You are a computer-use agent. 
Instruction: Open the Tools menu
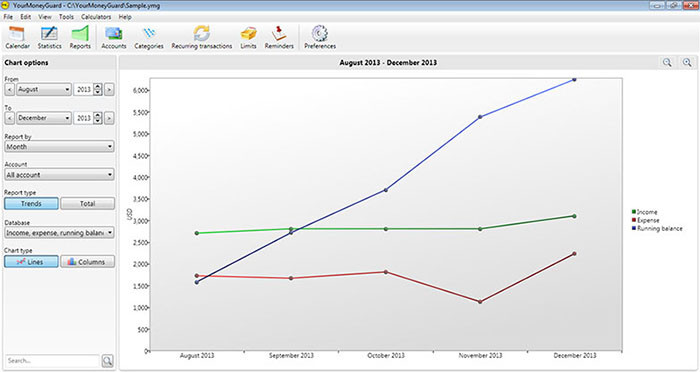(66, 17)
